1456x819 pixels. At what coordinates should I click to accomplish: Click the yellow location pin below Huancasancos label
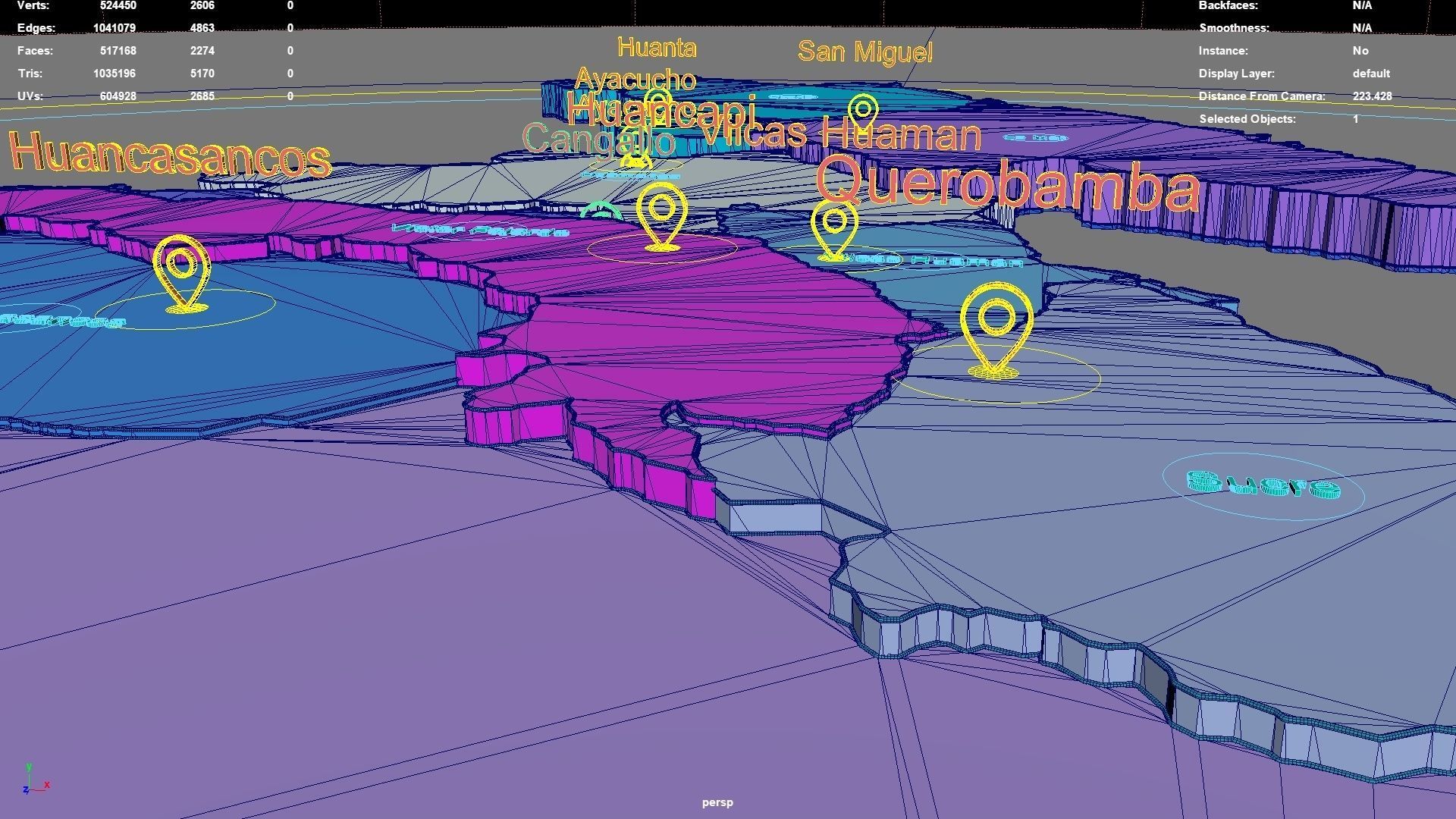(x=181, y=271)
